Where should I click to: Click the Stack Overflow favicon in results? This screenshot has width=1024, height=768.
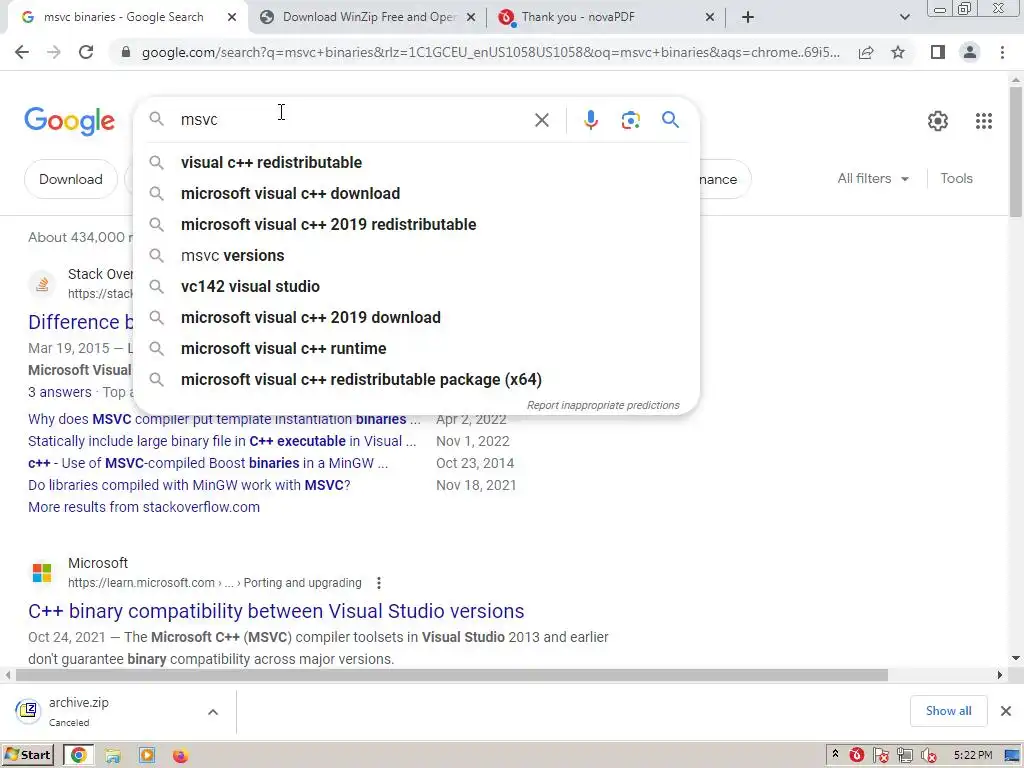pyautogui.click(x=42, y=284)
